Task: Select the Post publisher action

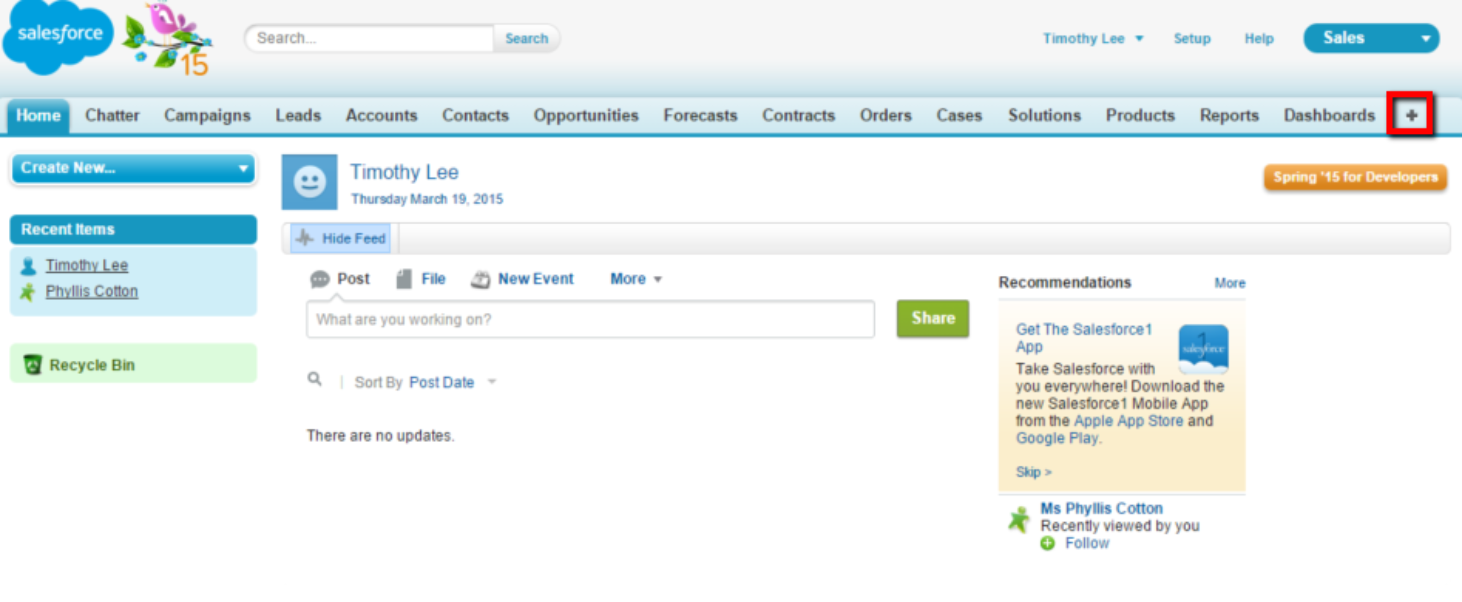Action: (353, 279)
